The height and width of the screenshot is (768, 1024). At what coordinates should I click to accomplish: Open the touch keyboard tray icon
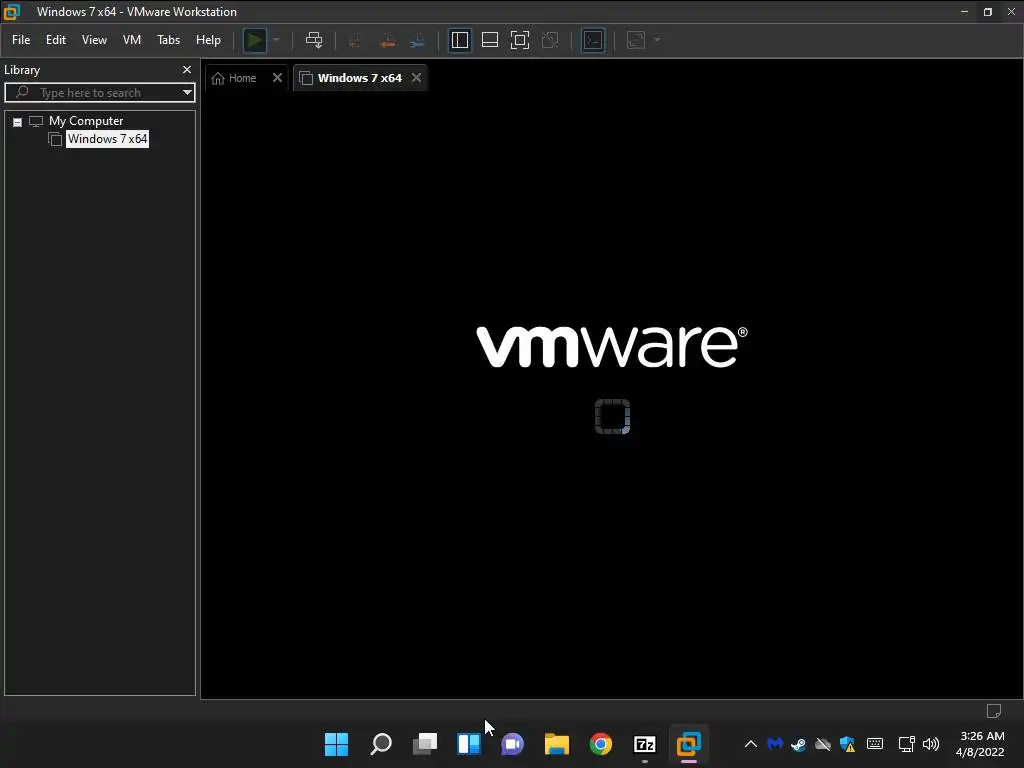875,744
